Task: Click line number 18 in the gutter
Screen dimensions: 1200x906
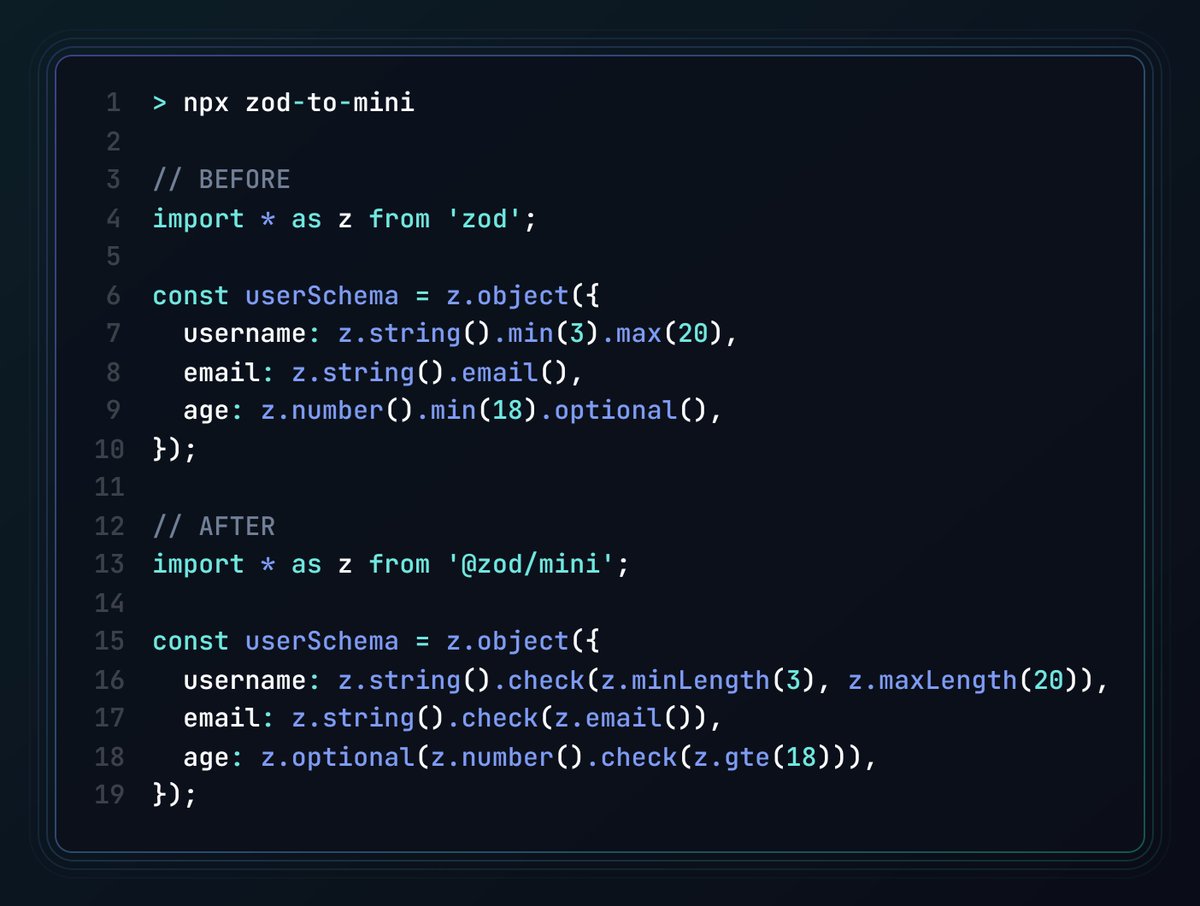Action: [108, 757]
